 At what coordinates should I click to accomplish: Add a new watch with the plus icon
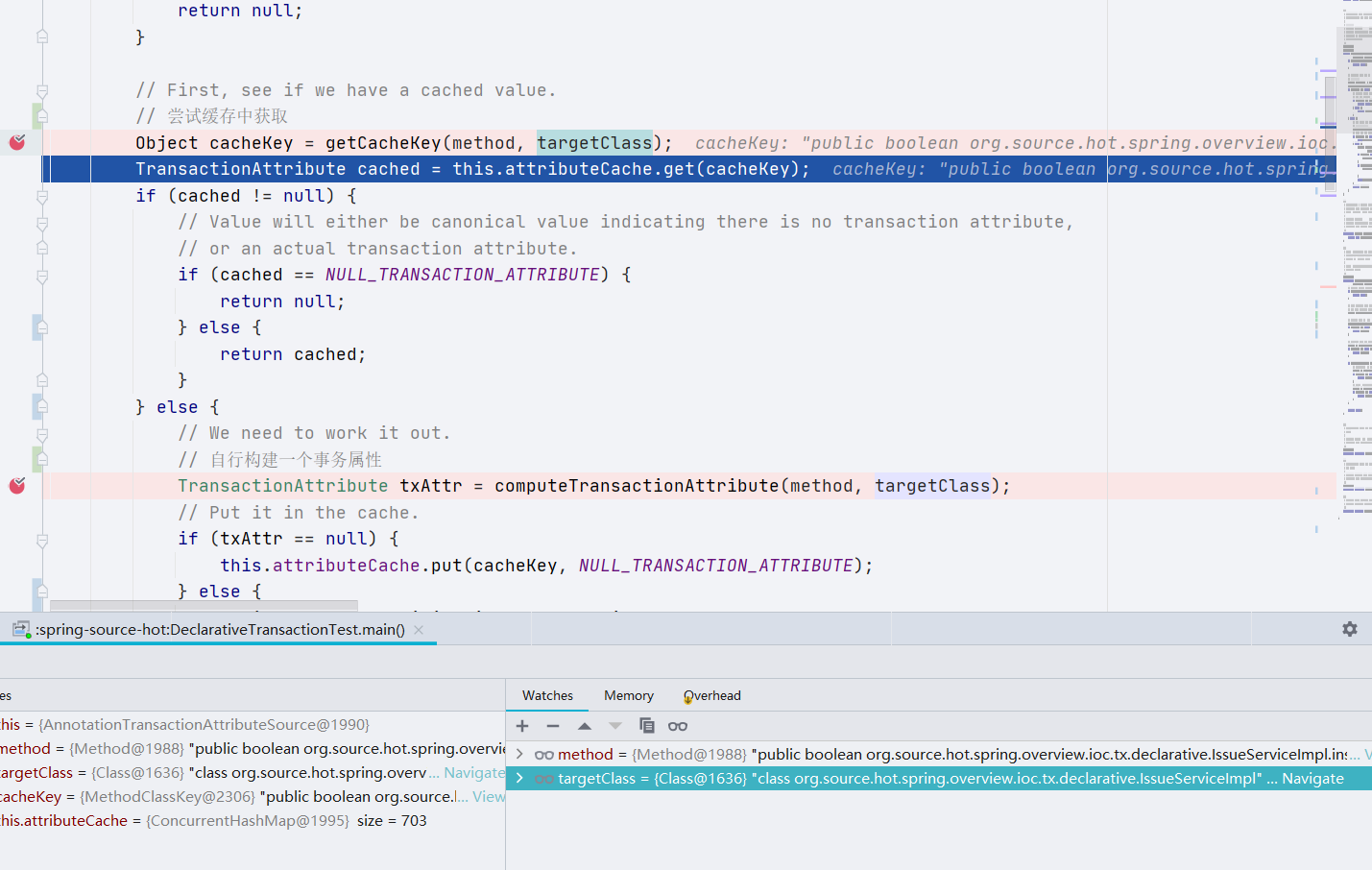pos(522,726)
